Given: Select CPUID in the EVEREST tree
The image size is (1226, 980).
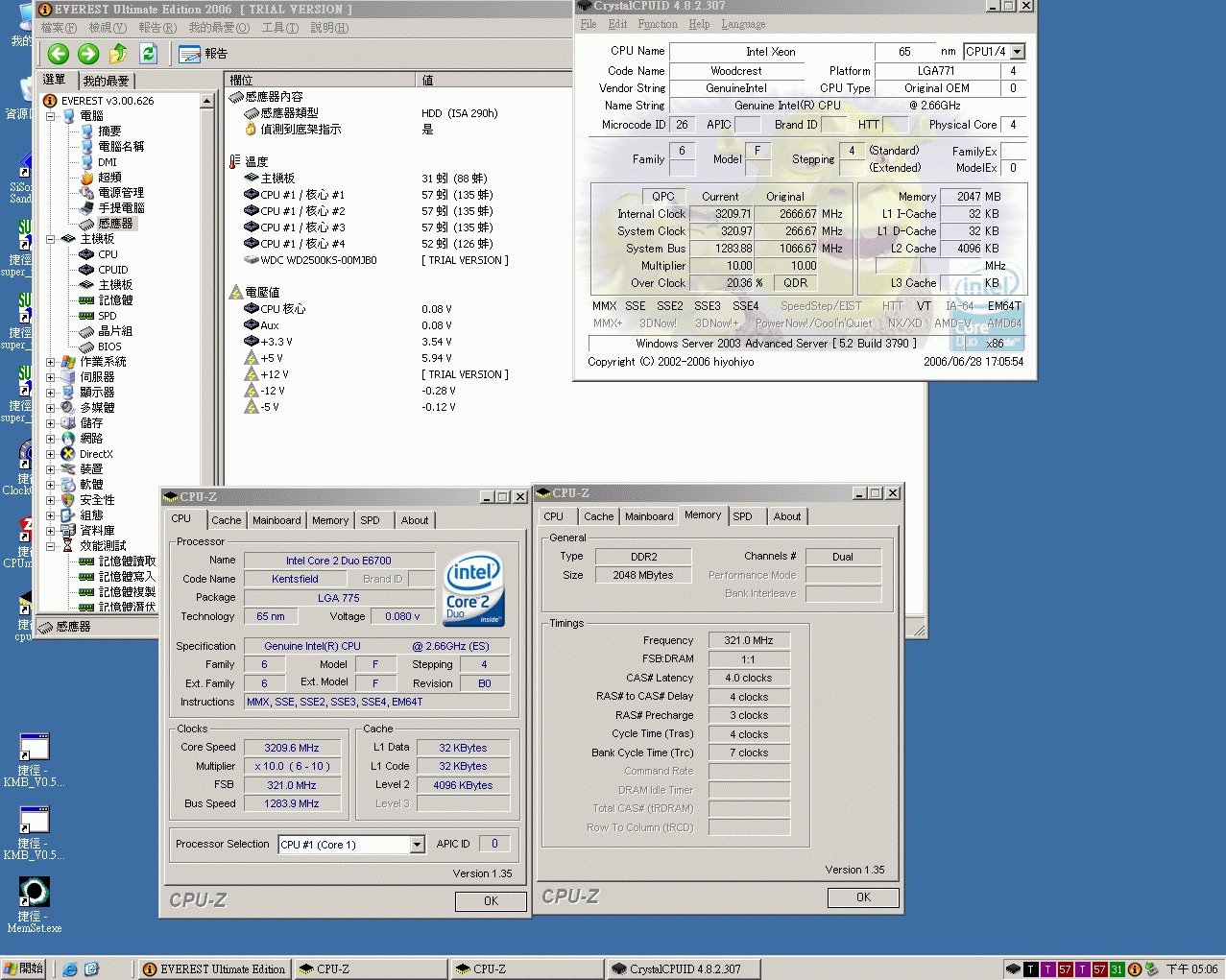Looking at the screenshot, I should pyautogui.click(x=112, y=270).
